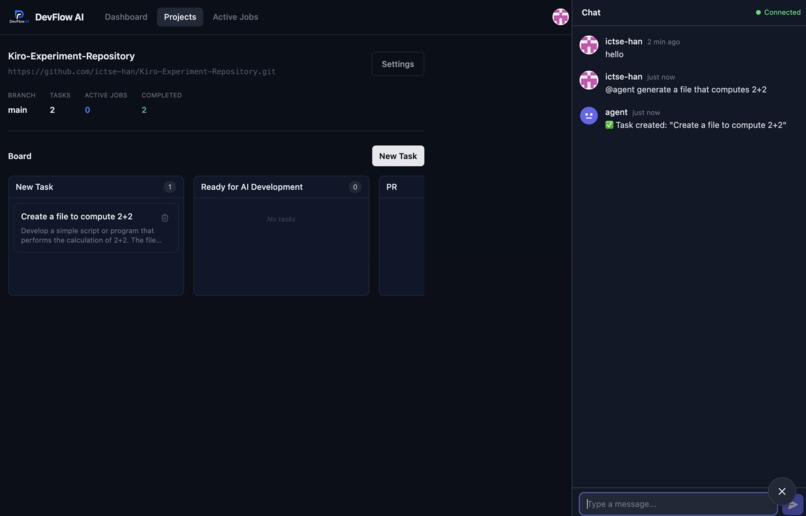
Task: Open the user avatar in top bar
Action: pos(560,17)
